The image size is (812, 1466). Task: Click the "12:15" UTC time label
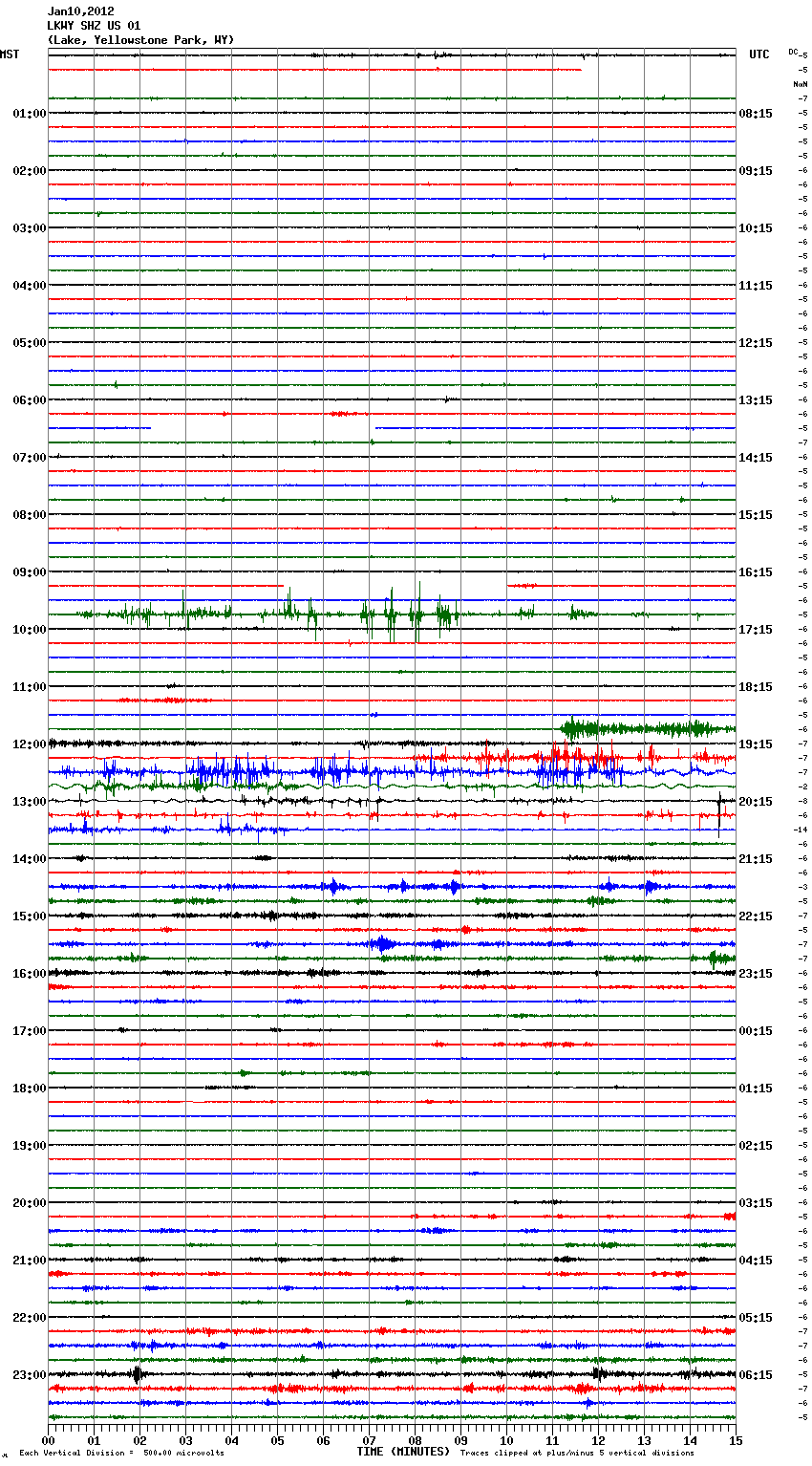coord(756,343)
